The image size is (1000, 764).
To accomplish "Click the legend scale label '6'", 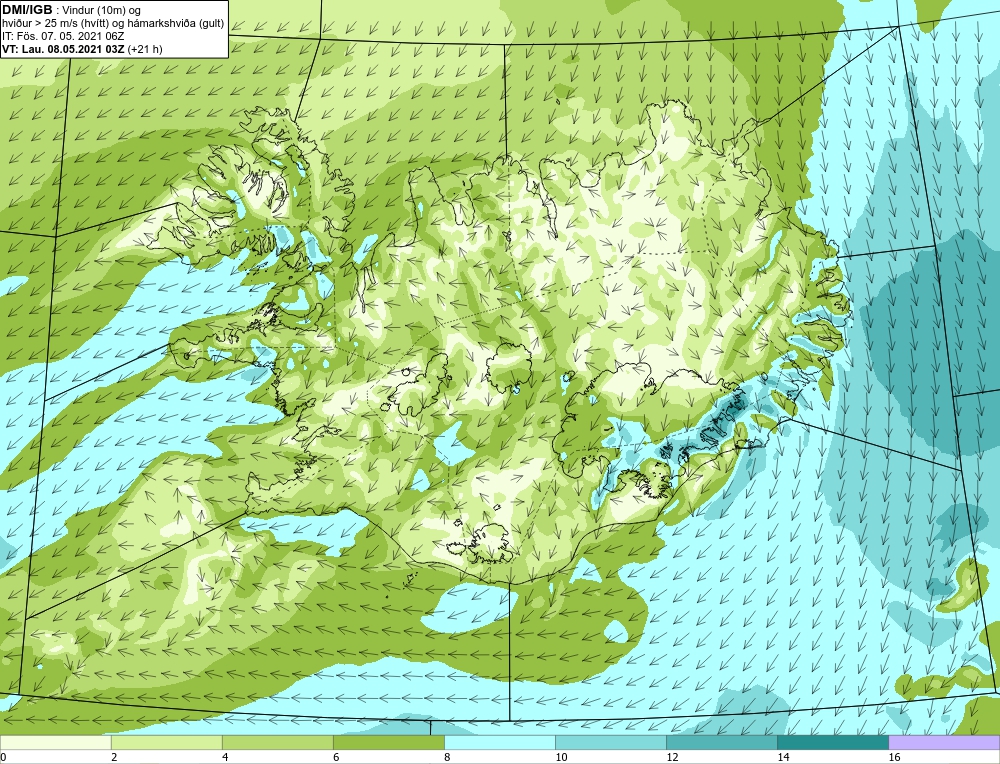I will click(x=336, y=757).
